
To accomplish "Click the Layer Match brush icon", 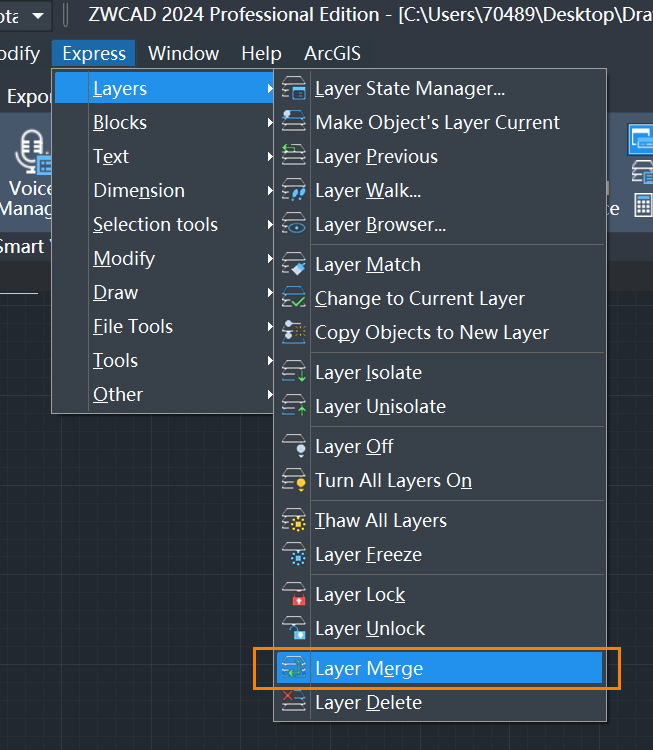I will [293, 265].
